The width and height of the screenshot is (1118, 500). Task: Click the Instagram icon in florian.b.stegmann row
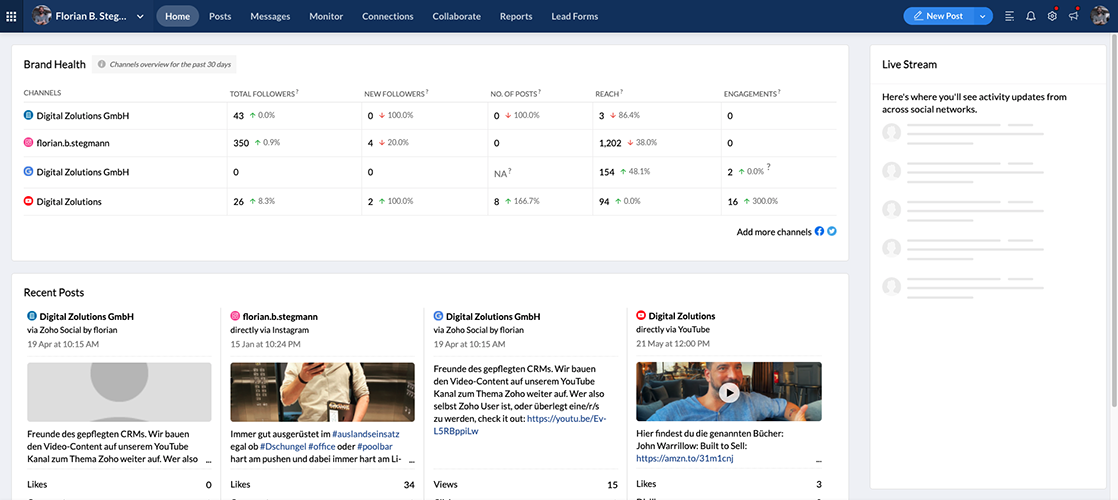click(29, 143)
